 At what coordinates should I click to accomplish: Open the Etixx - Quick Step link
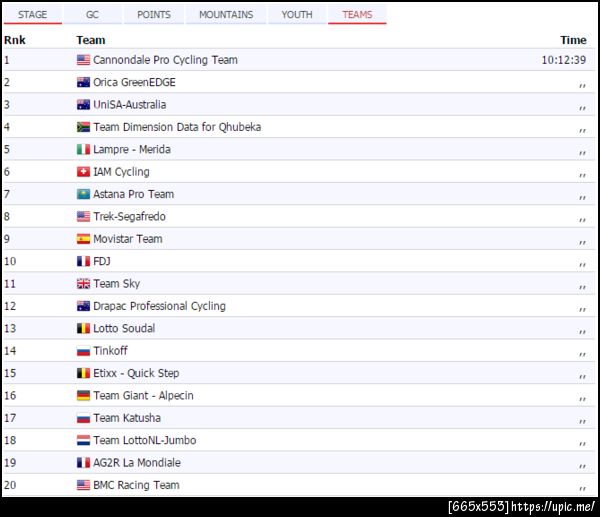pyautogui.click(x=136, y=373)
